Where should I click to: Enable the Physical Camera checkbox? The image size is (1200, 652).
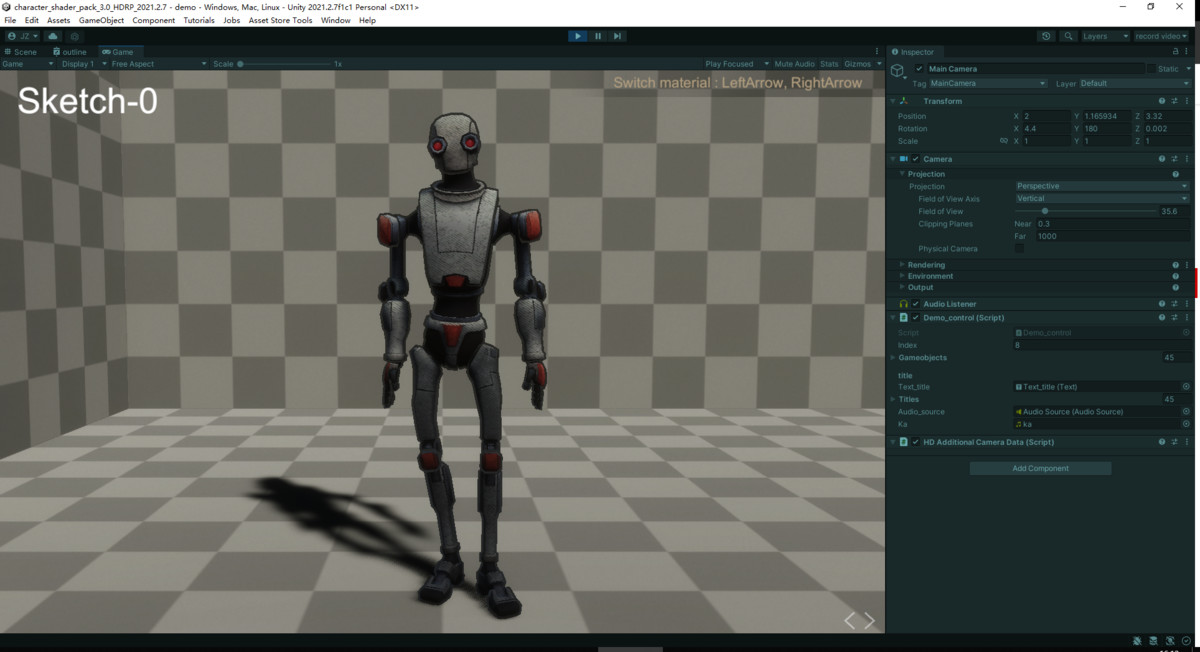(1019, 249)
